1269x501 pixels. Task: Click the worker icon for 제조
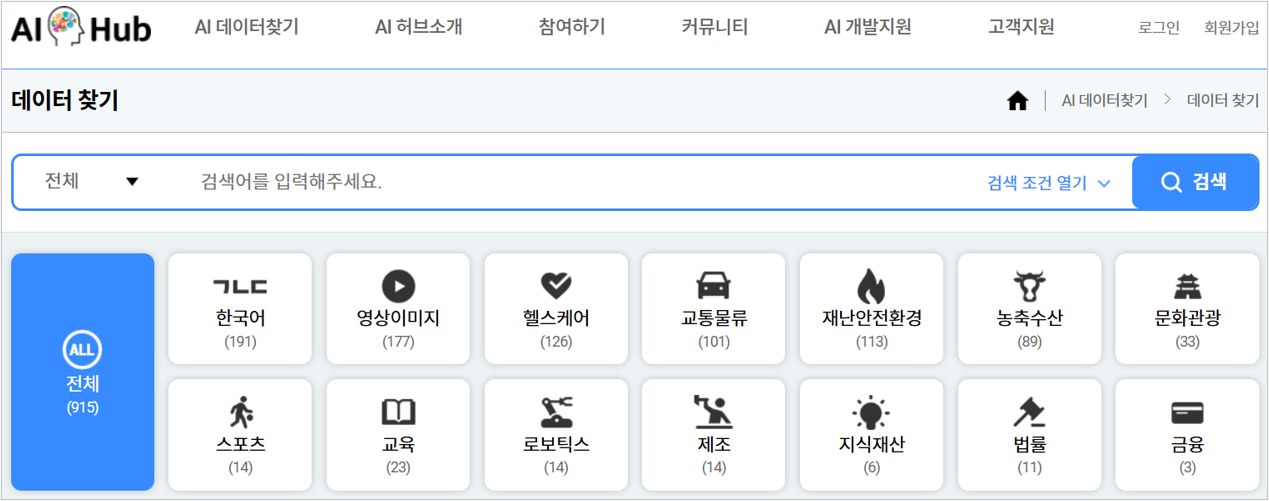pos(713,412)
